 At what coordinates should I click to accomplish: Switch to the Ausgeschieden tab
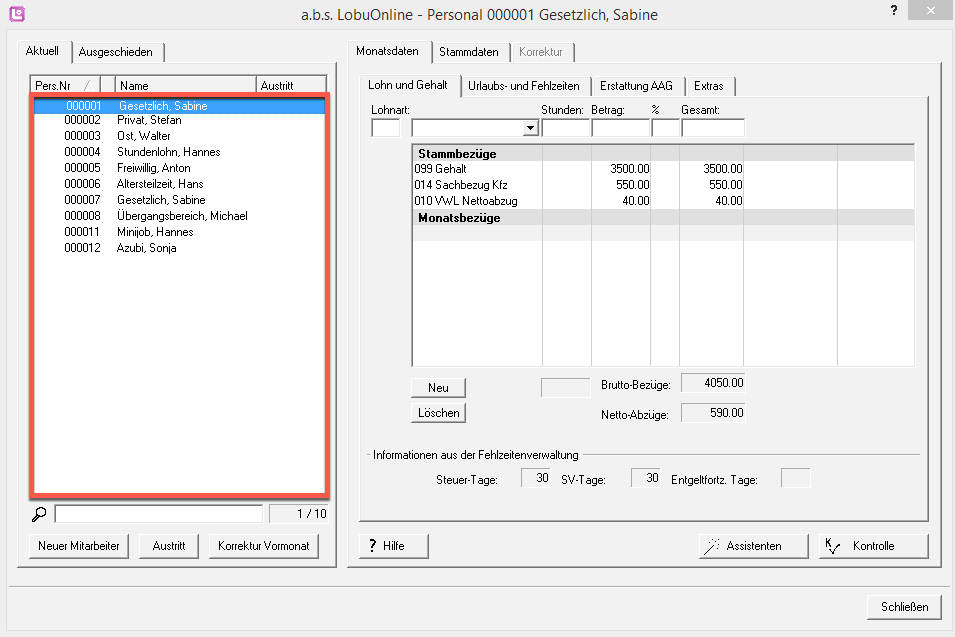[116, 52]
